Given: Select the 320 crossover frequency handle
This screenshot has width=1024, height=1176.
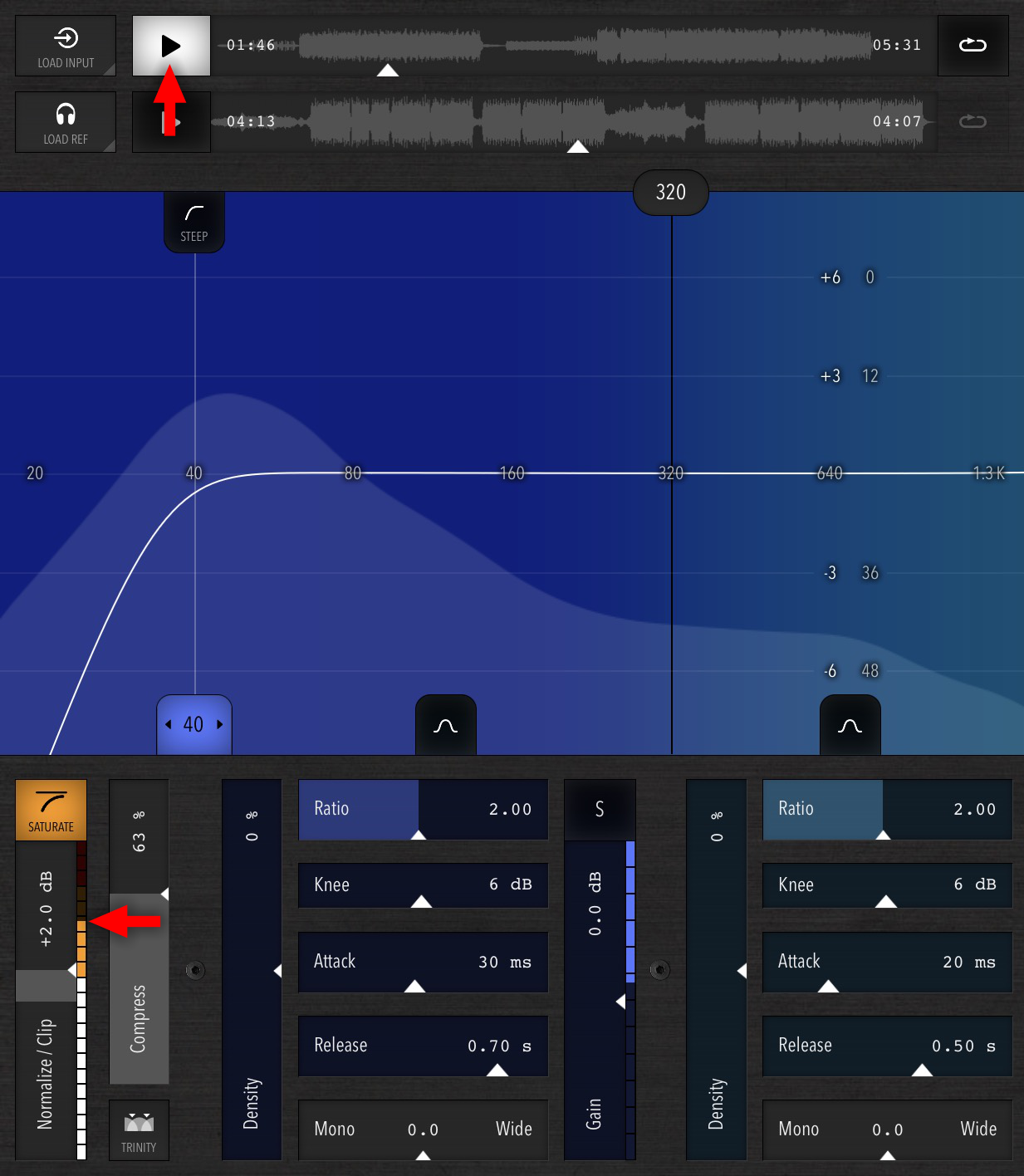Looking at the screenshot, I should point(671,193).
